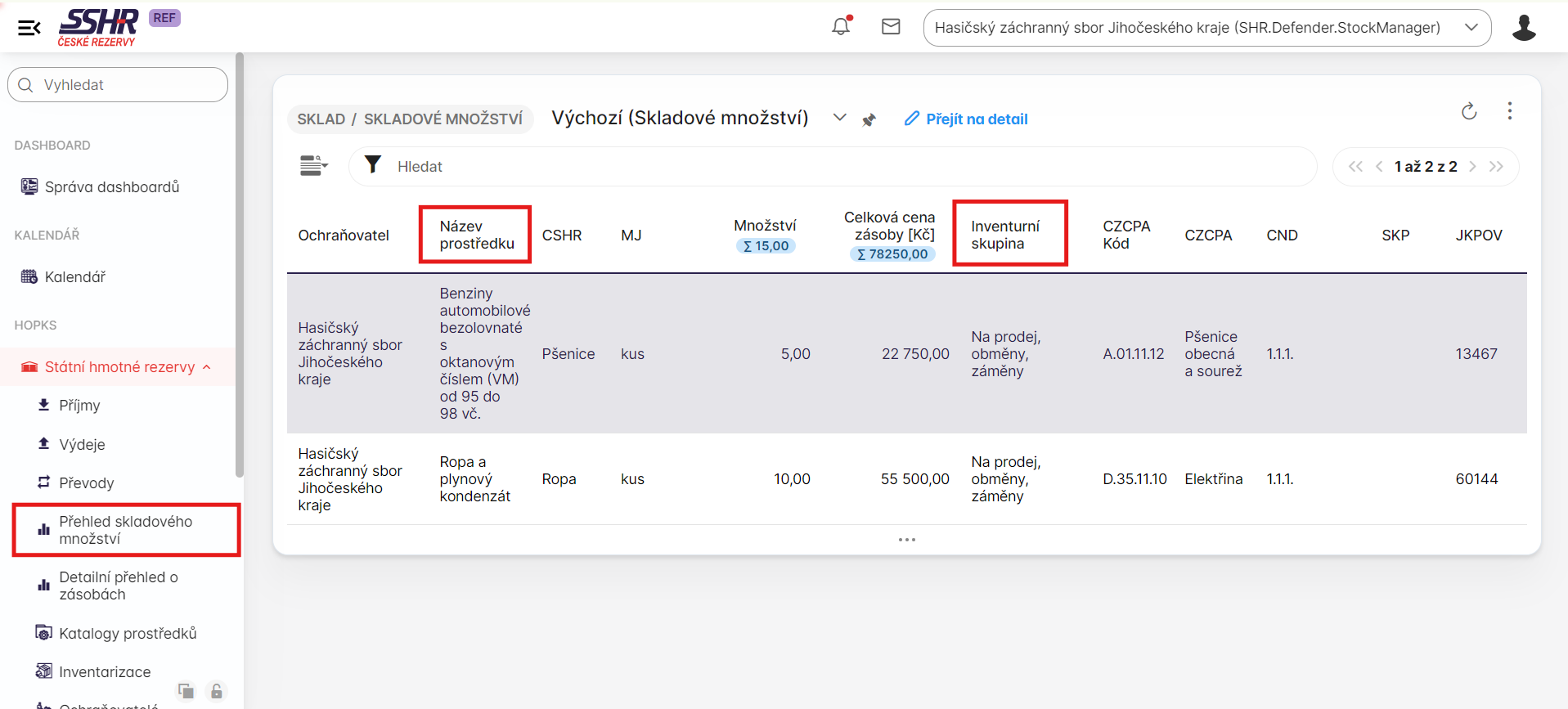This screenshot has width=1568, height=709.
Task: Click the Vyhledat sidebar search field
Action: click(x=118, y=85)
